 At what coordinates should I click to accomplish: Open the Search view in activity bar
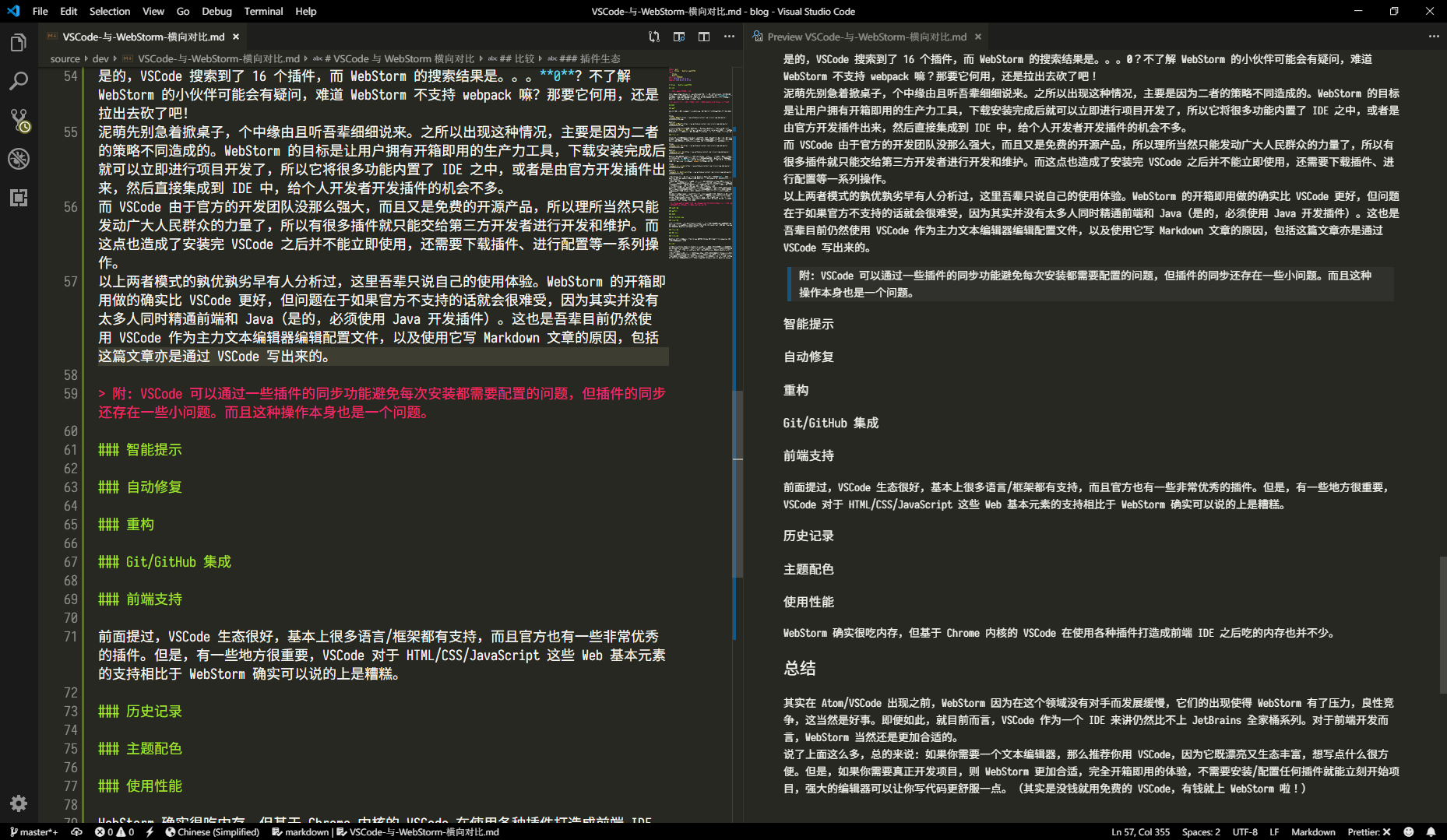[19, 81]
